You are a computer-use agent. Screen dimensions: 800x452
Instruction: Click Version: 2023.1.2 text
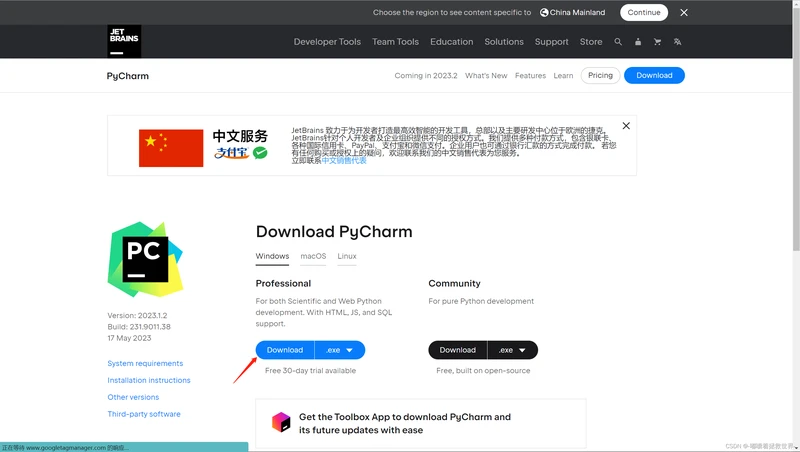(137, 315)
